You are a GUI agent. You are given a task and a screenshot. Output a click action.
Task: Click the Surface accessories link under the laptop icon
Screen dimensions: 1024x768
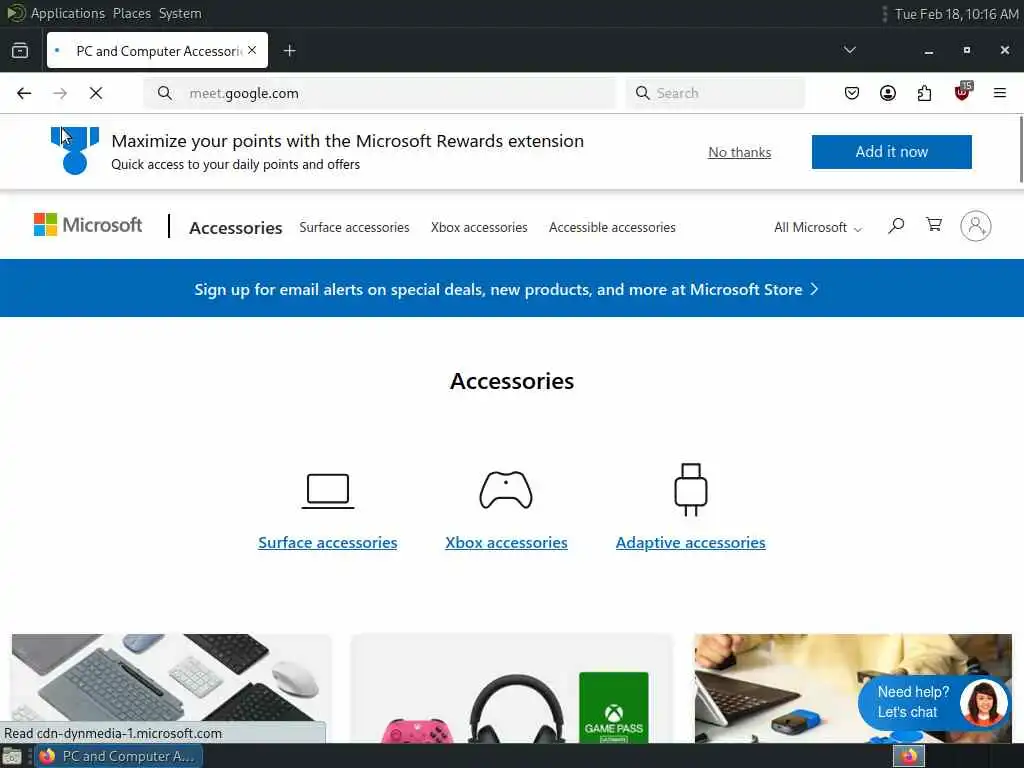coord(327,543)
